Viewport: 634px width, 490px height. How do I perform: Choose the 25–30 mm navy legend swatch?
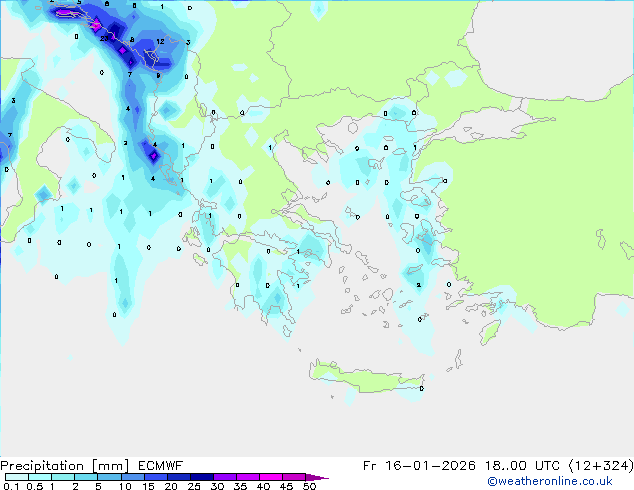[x=201, y=477]
